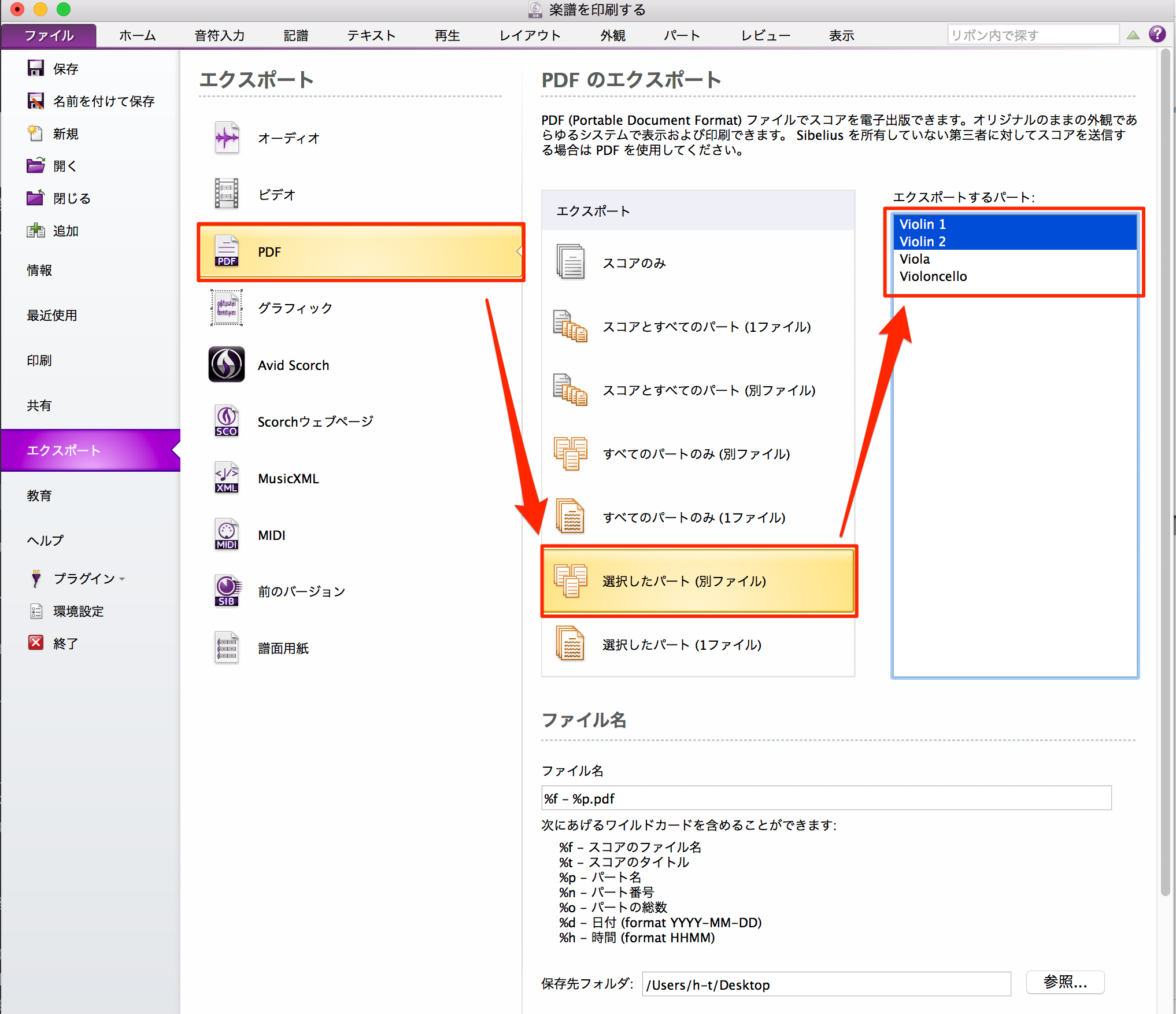The width and height of the screenshot is (1176, 1014).
Task: Click the Open (開く) folder icon
Action: coord(36,165)
